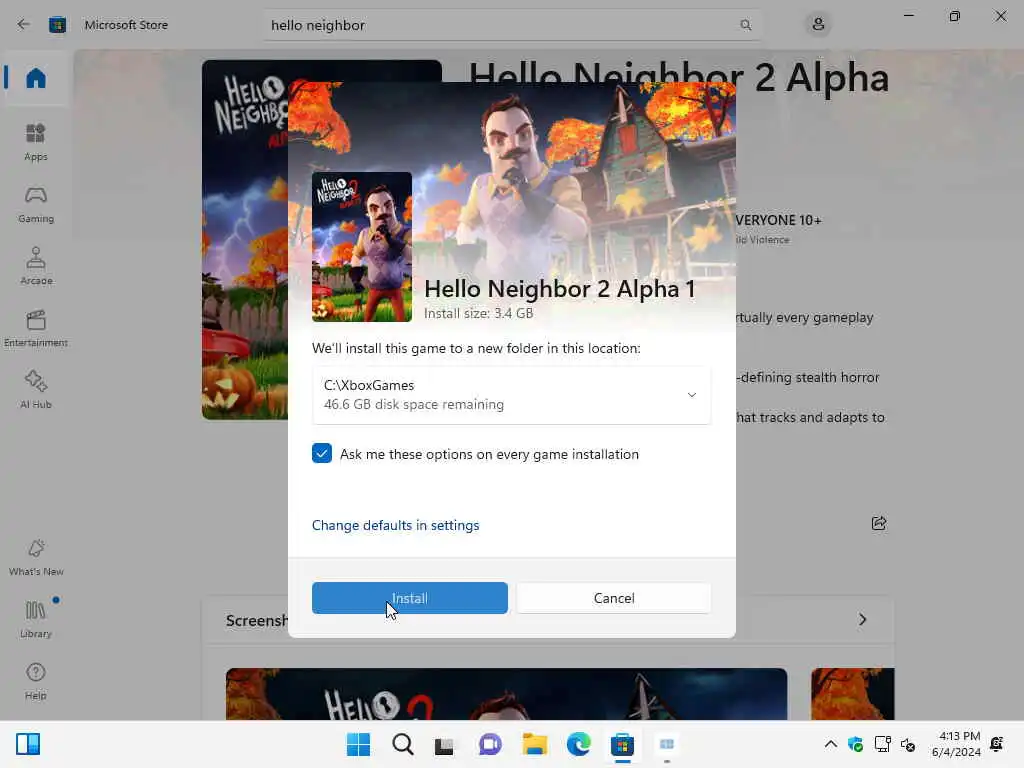Open the user account profile icon
1024x768 pixels.
tap(818, 25)
